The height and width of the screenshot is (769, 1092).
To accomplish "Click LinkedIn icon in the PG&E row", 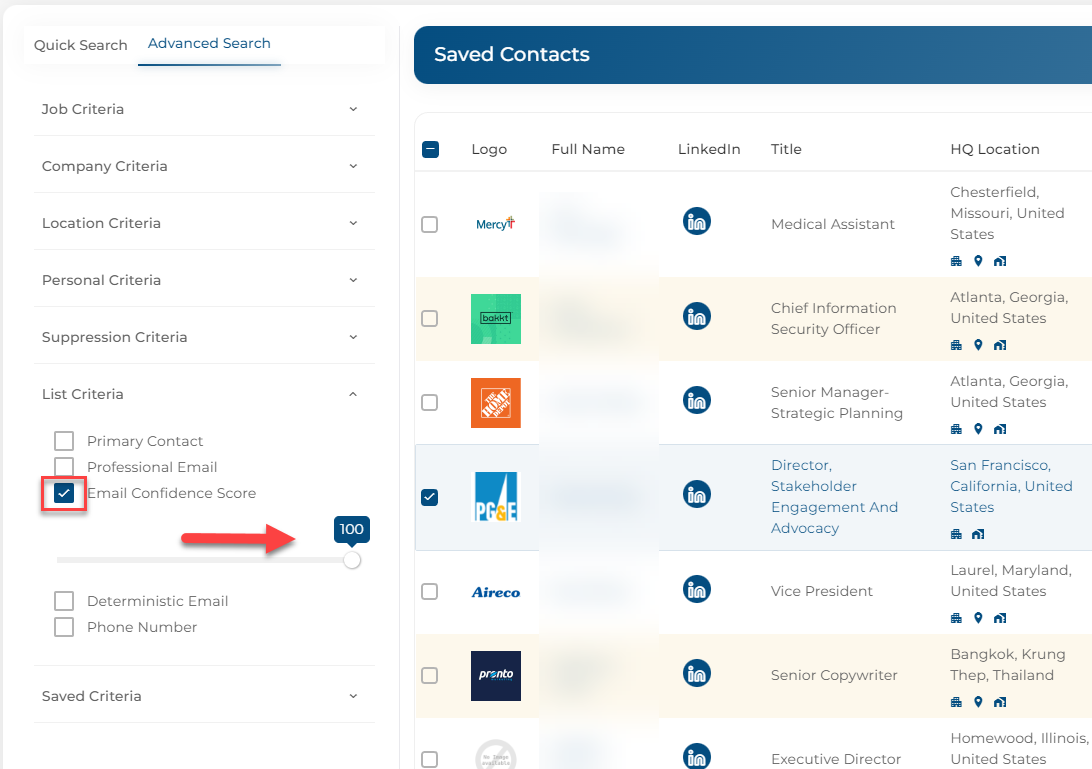I will click(696, 495).
